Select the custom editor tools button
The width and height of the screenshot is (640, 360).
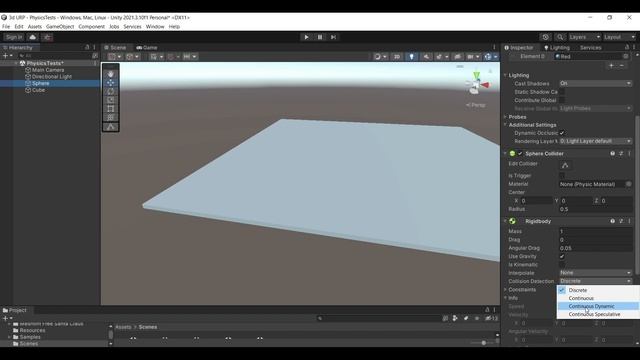pos(111,127)
